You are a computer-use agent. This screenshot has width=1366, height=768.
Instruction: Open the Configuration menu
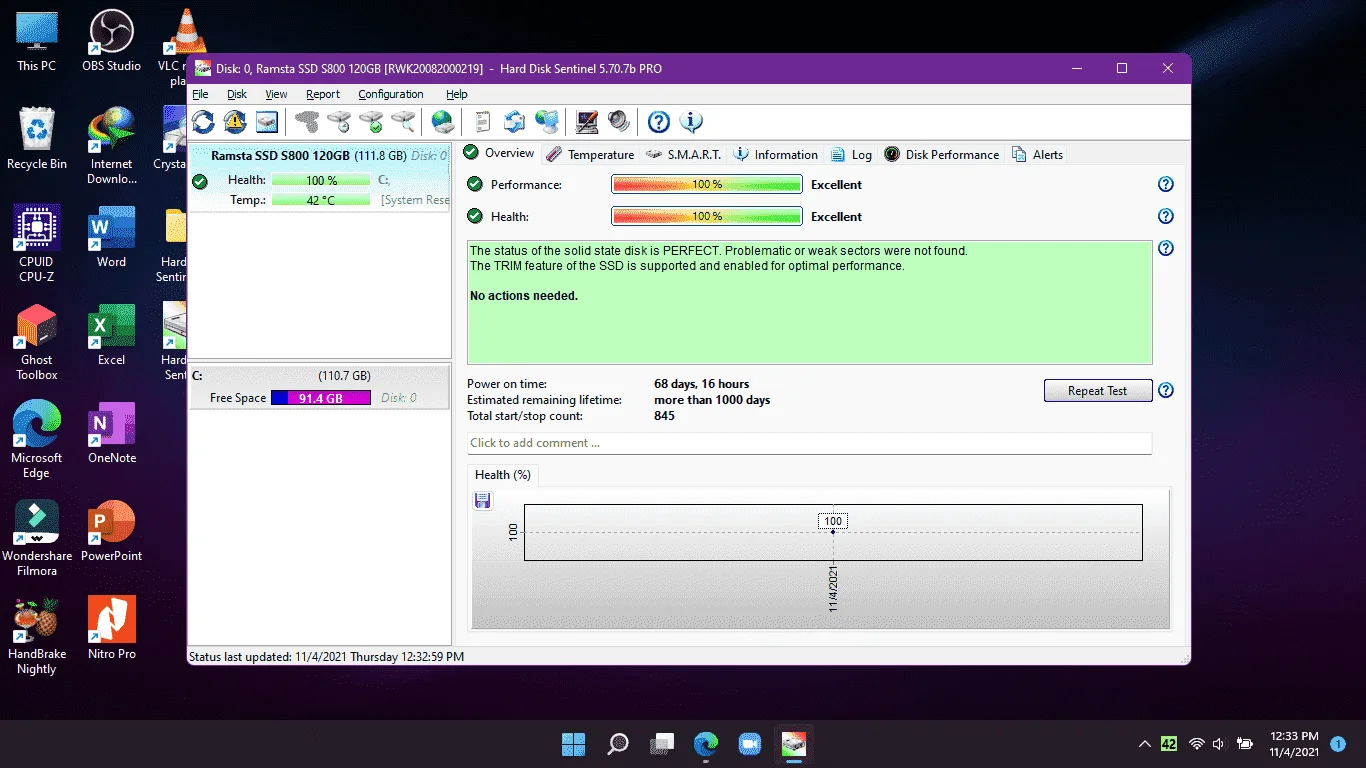(x=391, y=94)
